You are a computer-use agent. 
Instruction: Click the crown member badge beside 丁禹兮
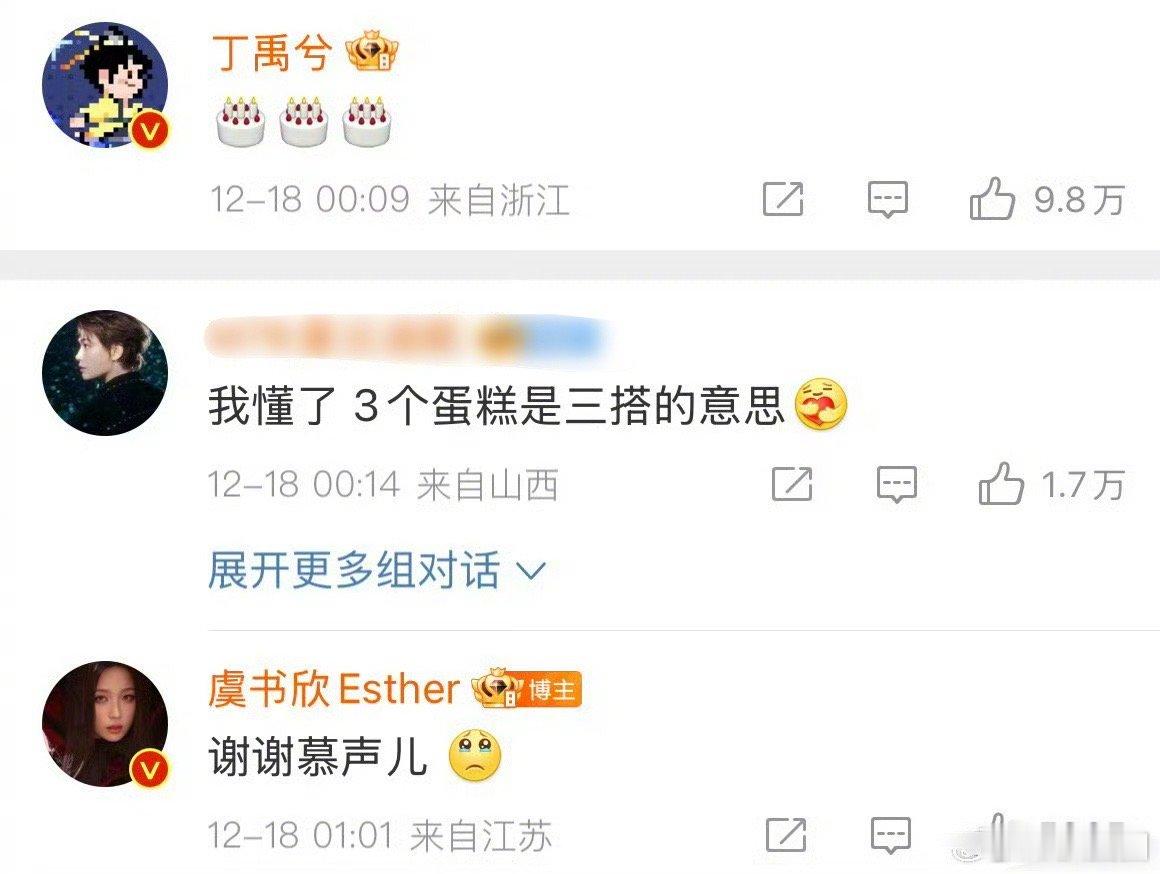(373, 52)
